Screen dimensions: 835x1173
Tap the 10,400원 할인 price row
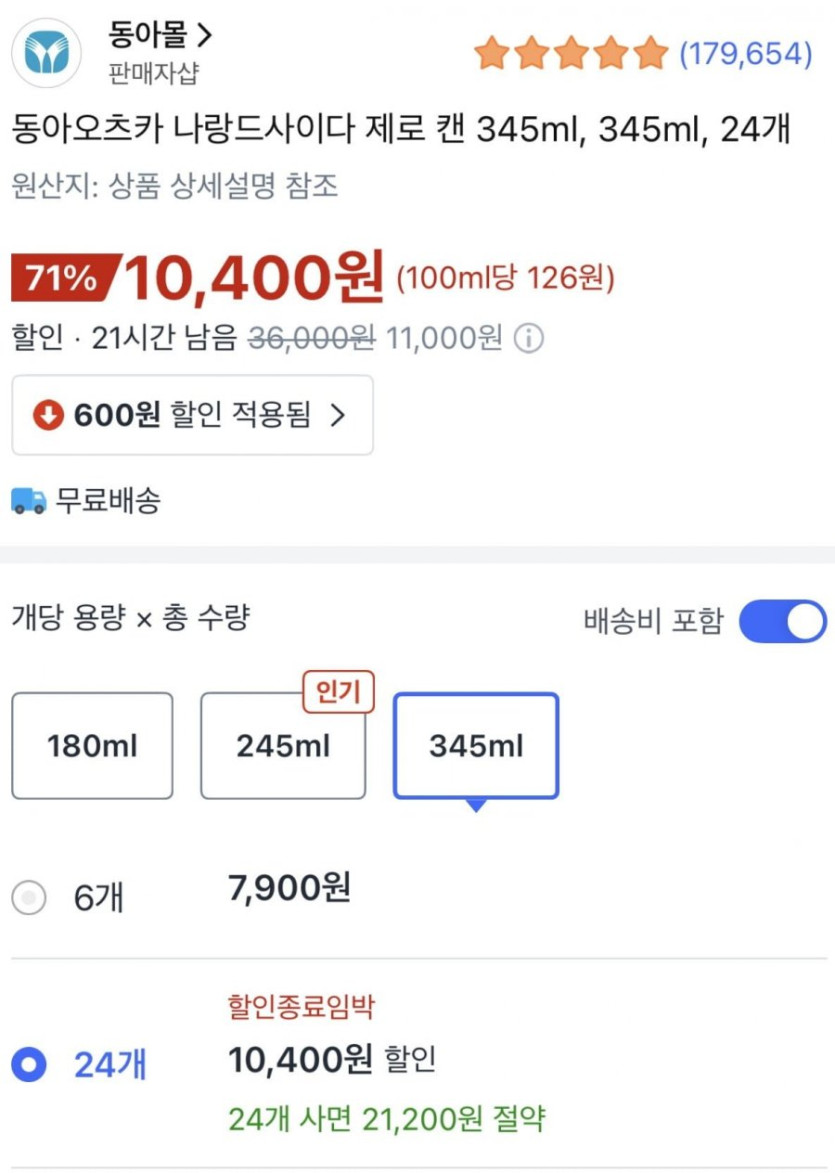point(331,1059)
